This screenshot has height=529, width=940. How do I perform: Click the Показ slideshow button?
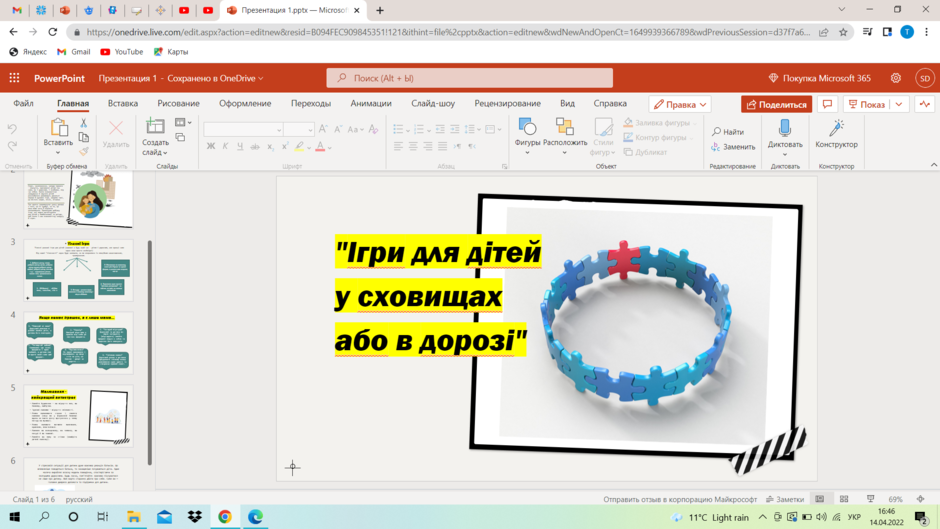point(867,104)
